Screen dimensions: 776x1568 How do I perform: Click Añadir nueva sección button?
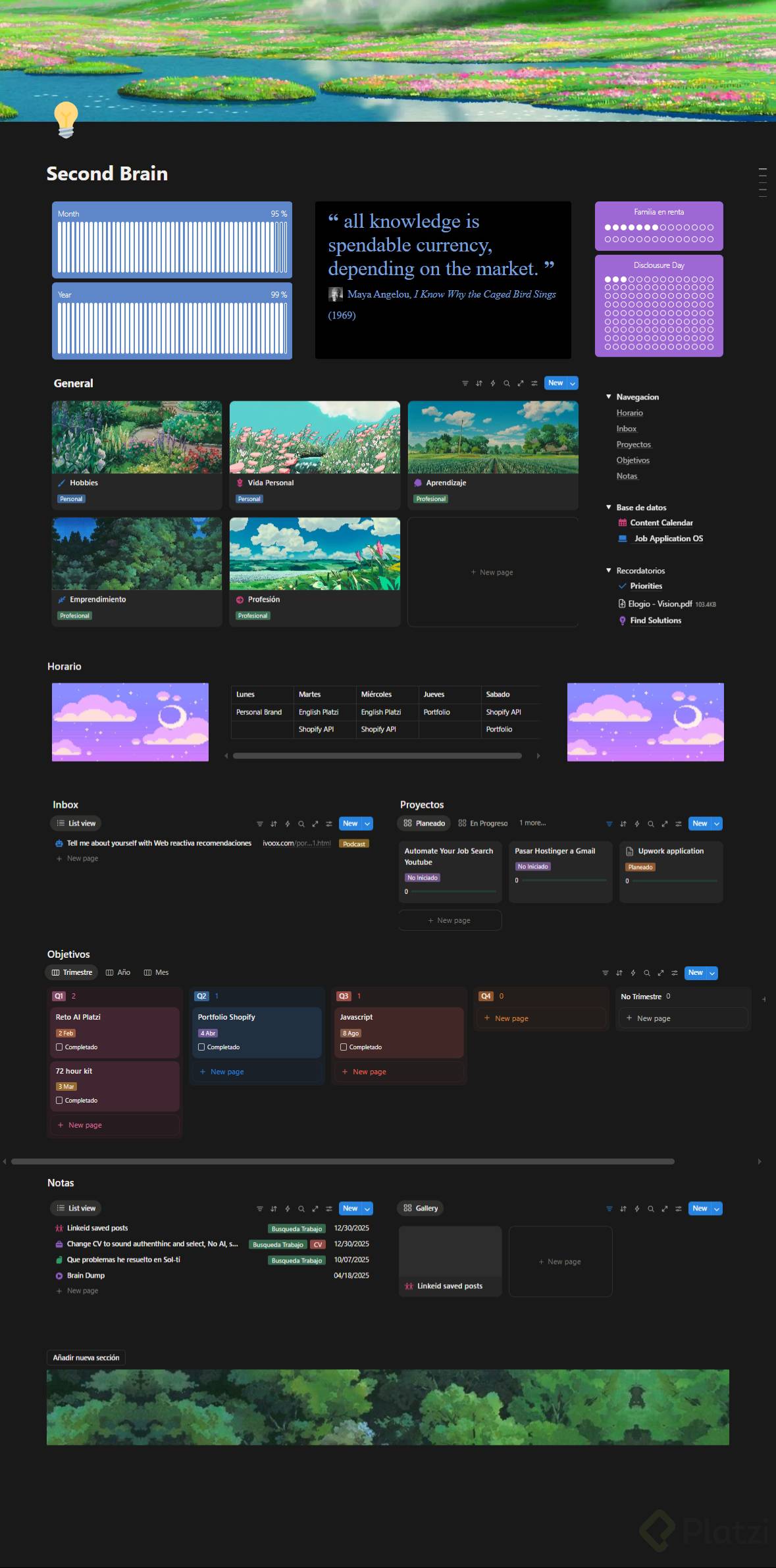point(86,1357)
